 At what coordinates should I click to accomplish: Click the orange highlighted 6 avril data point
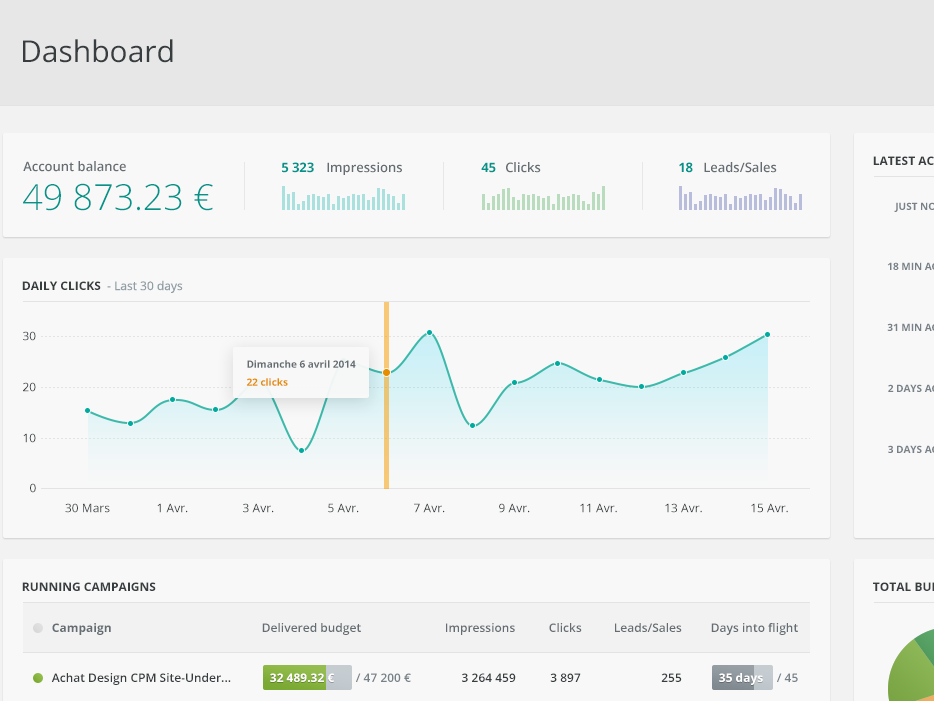click(387, 372)
